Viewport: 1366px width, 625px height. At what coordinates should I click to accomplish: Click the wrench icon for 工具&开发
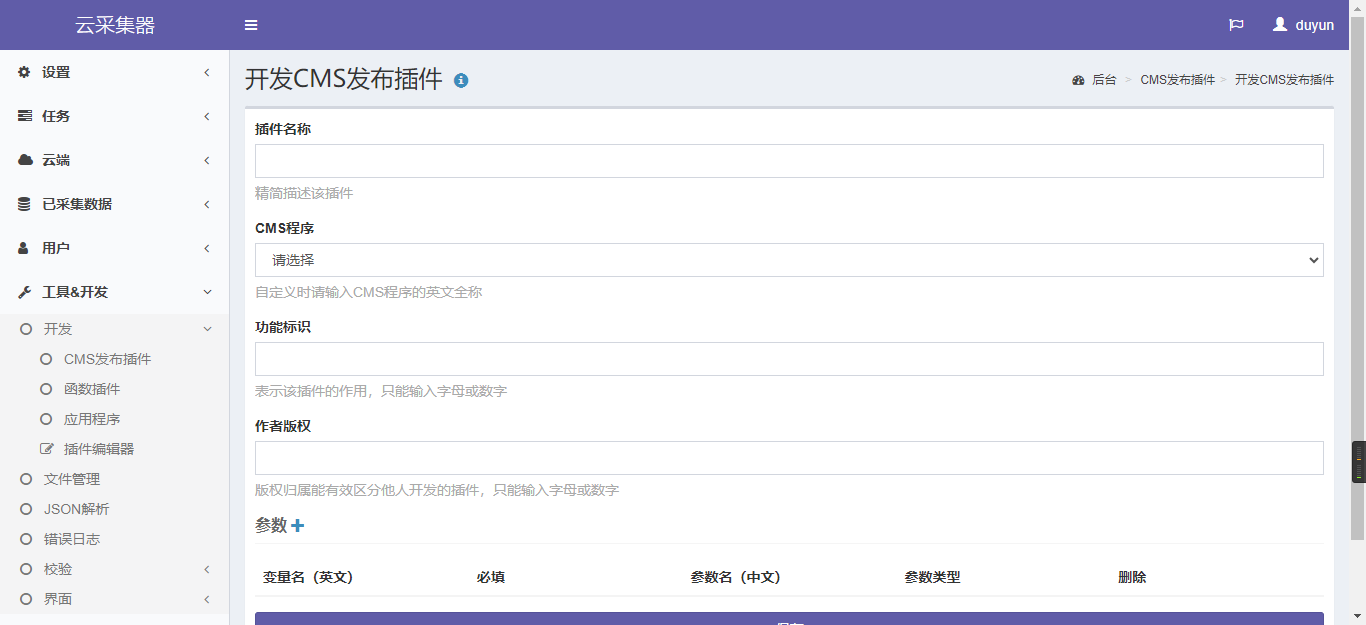[x=25, y=292]
